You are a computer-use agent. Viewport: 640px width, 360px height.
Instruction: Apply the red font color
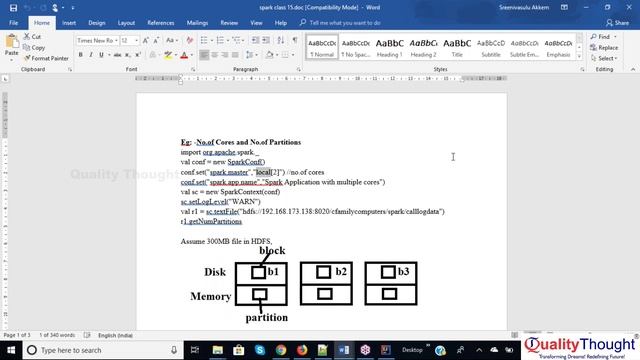184,55
